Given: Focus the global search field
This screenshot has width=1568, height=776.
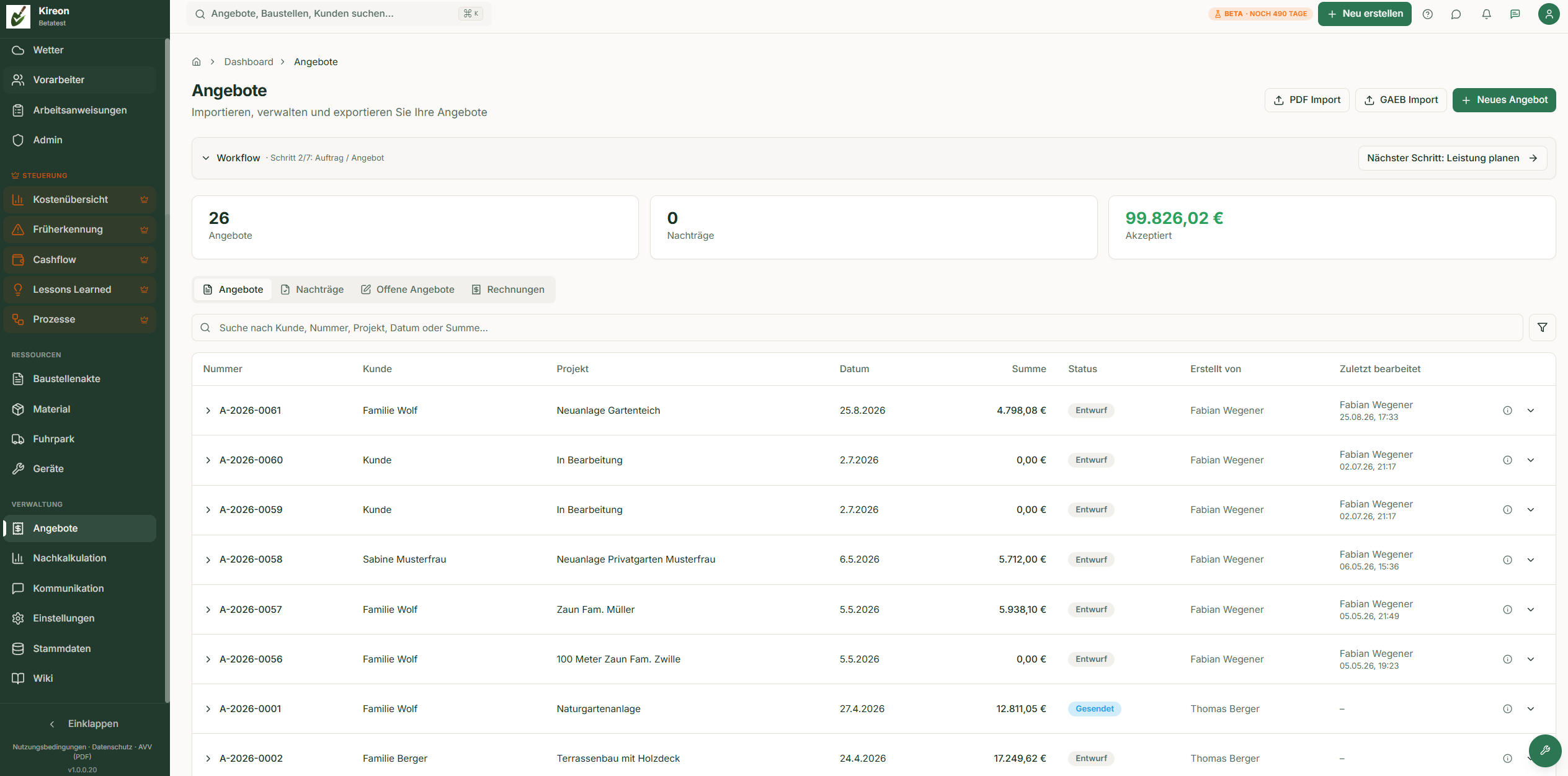Looking at the screenshot, I should [339, 14].
